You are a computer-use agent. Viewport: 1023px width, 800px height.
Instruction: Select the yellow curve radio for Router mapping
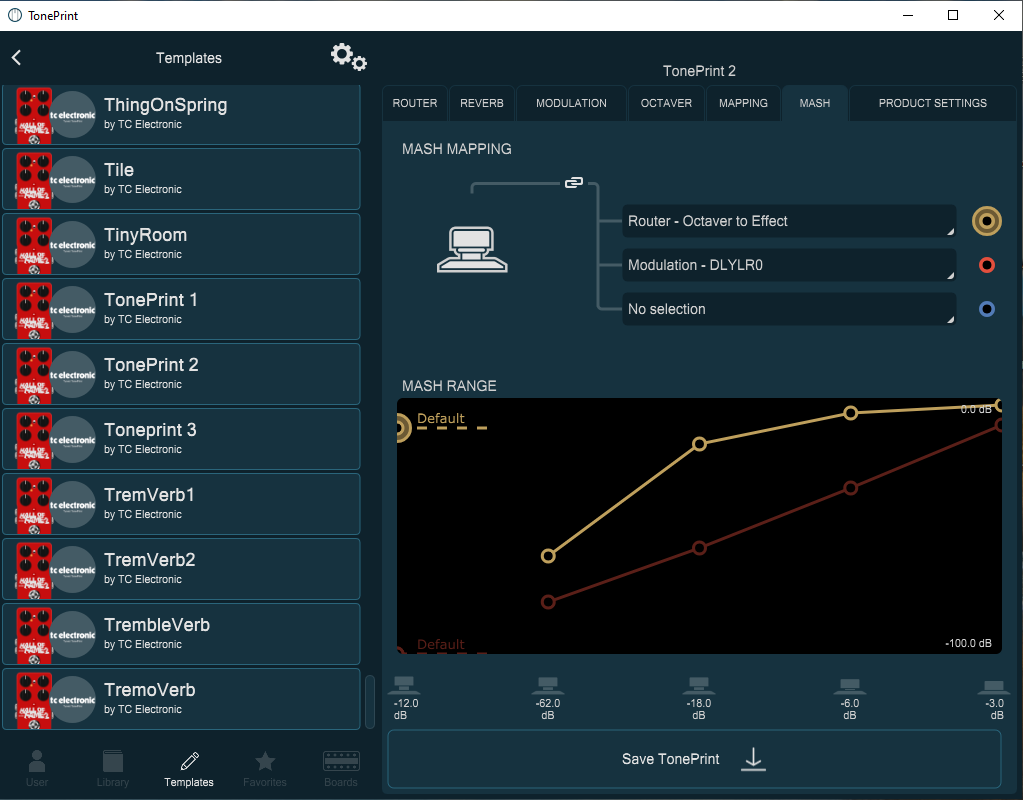(986, 221)
